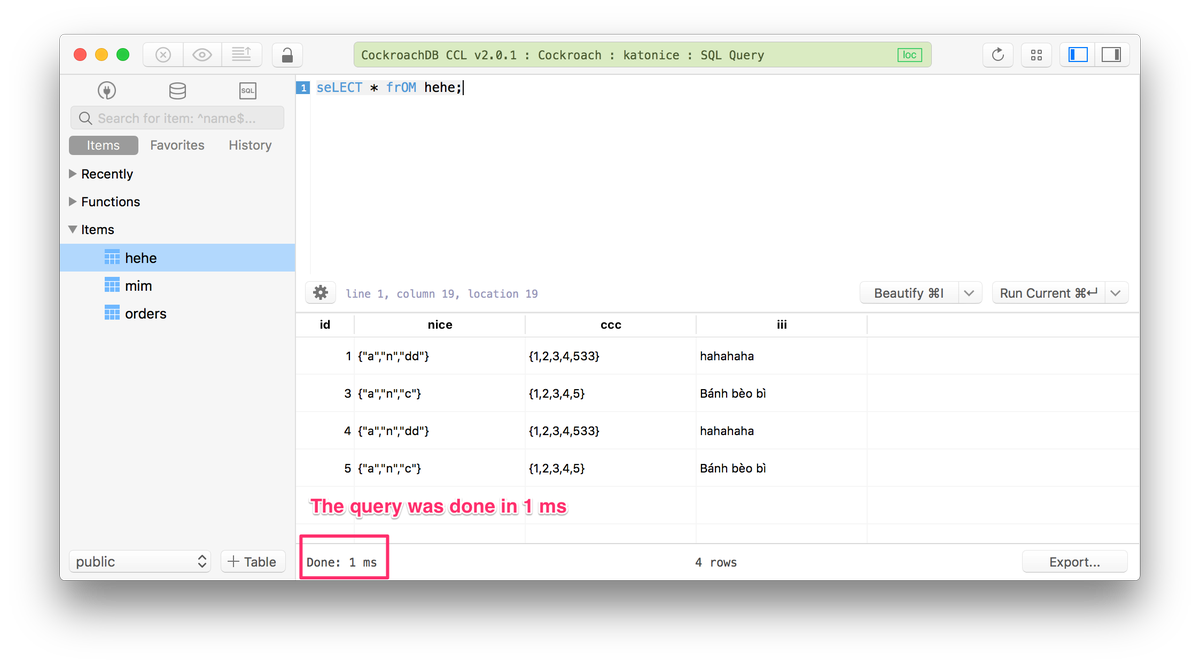The width and height of the screenshot is (1200, 666).
Task: Click the editor settings gear icon
Action: click(x=320, y=293)
